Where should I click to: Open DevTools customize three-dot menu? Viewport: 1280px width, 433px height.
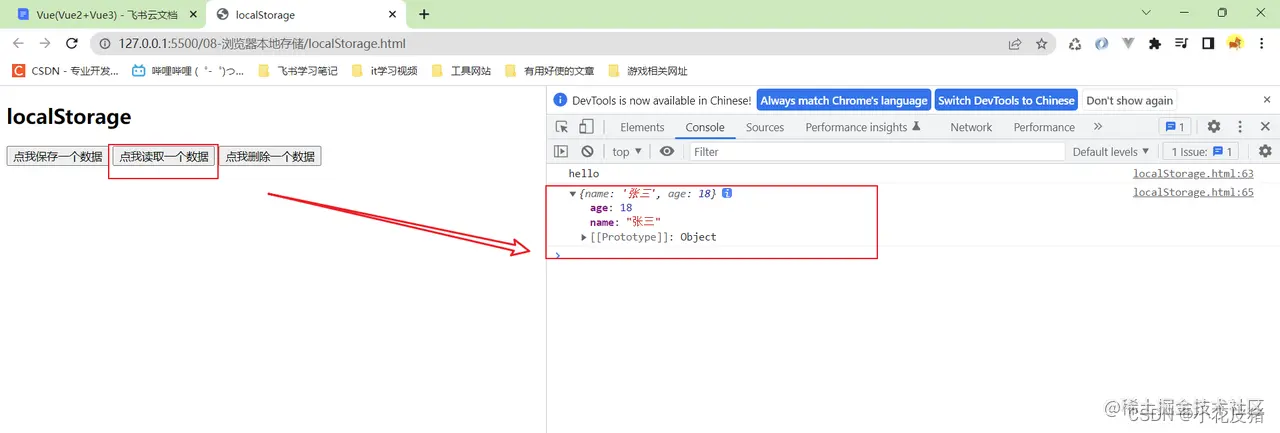pos(1240,127)
